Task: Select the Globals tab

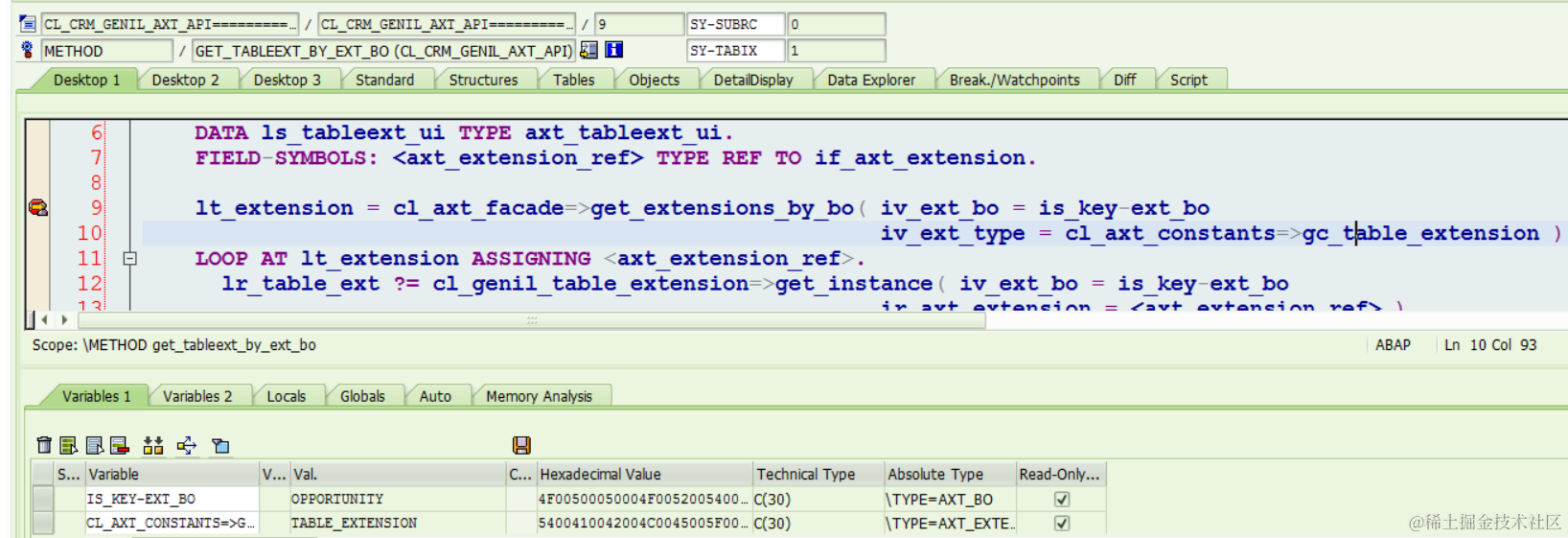Action: pyautogui.click(x=362, y=396)
